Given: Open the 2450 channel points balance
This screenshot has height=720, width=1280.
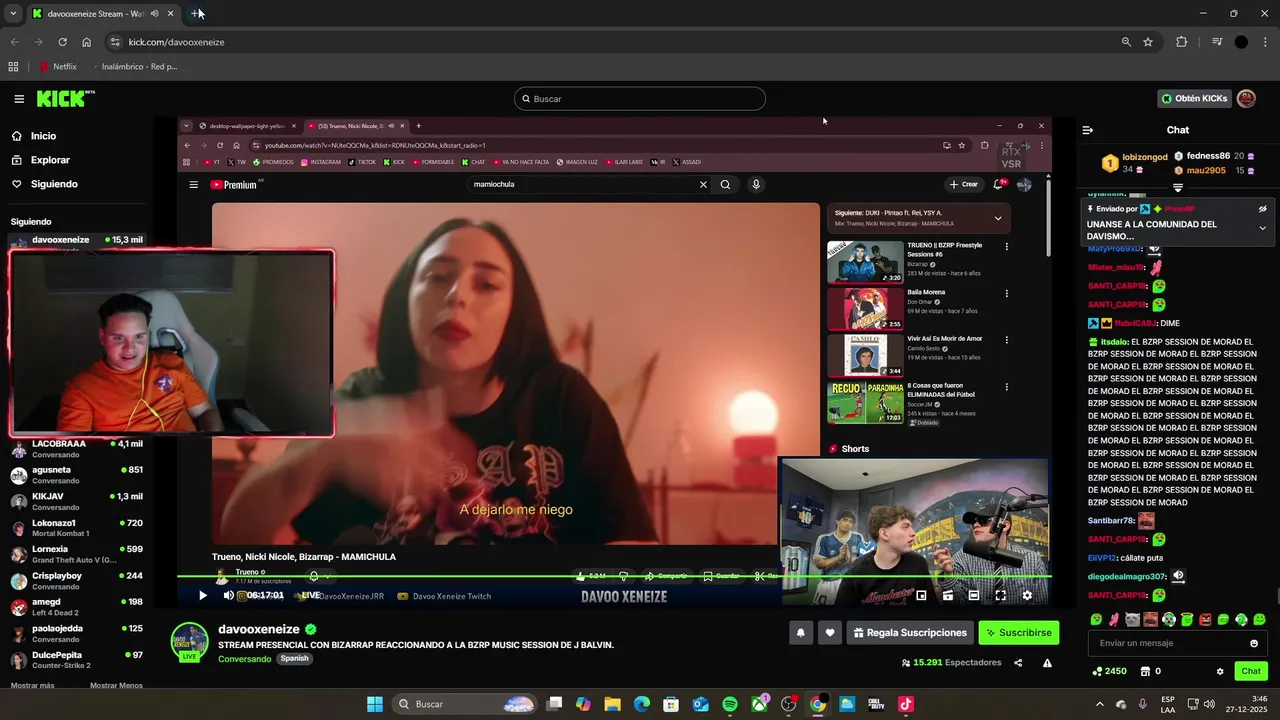Looking at the screenshot, I should 1109,671.
